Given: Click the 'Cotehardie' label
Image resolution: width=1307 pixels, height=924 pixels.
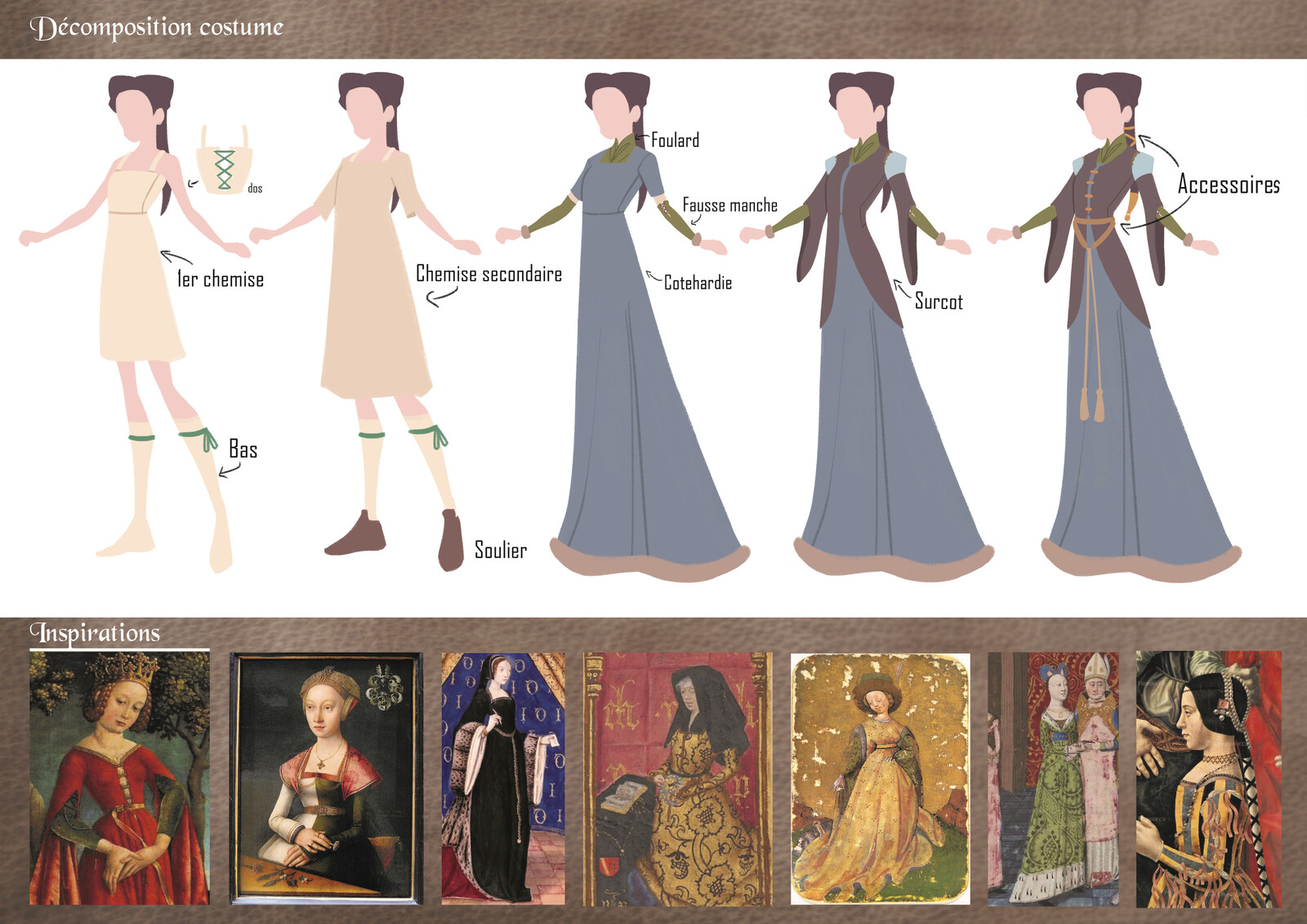Looking at the screenshot, I should tap(698, 283).
